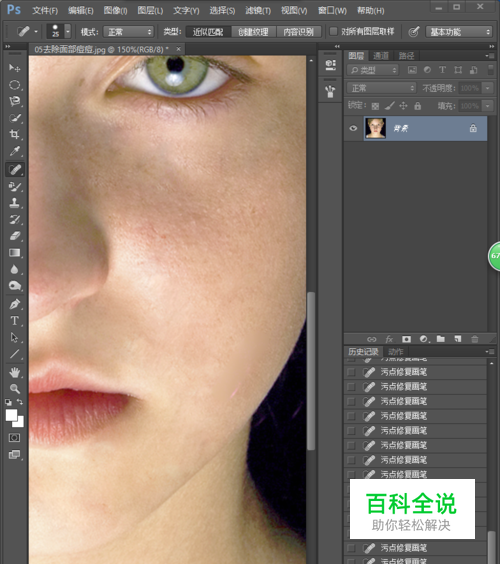This screenshot has height=564, width=500.
Task: Select the Sponge tool
Action: point(14,286)
